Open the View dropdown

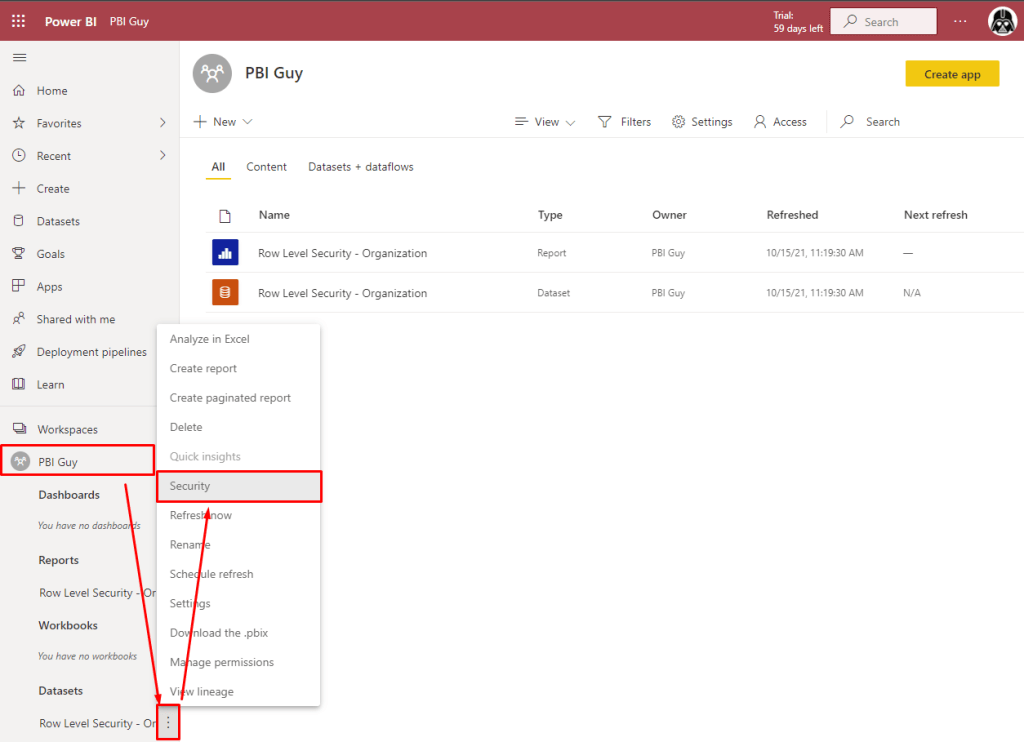pyautogui.click(x=545, y=122)
